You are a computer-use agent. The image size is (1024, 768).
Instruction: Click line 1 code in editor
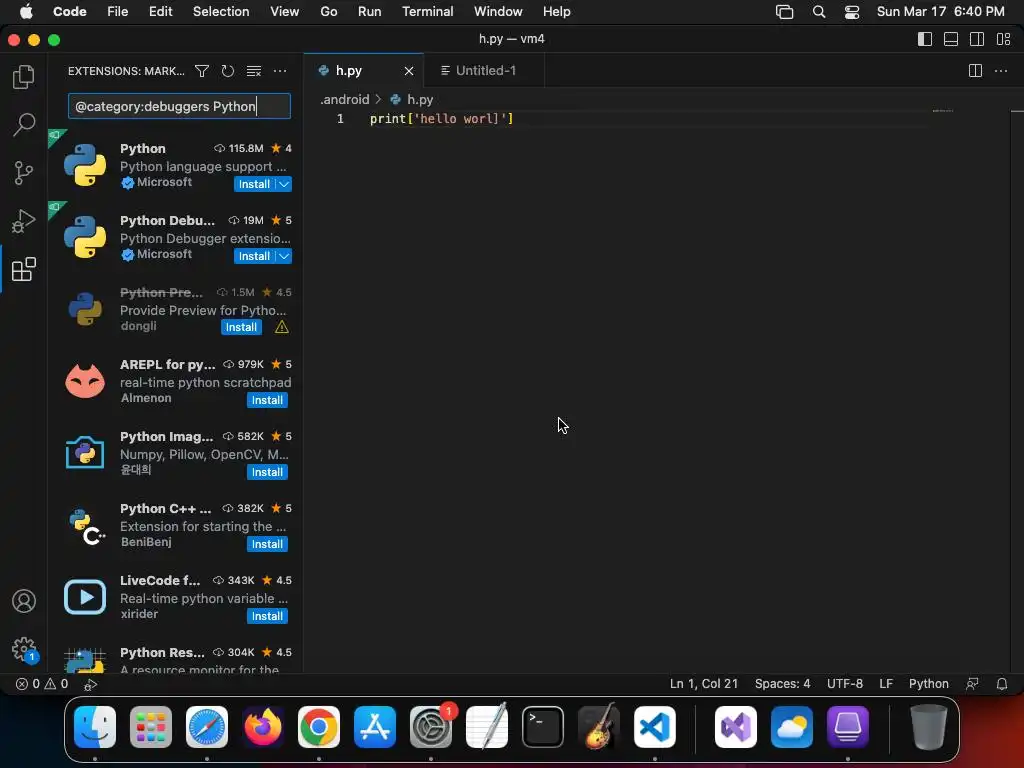[441, 119]
